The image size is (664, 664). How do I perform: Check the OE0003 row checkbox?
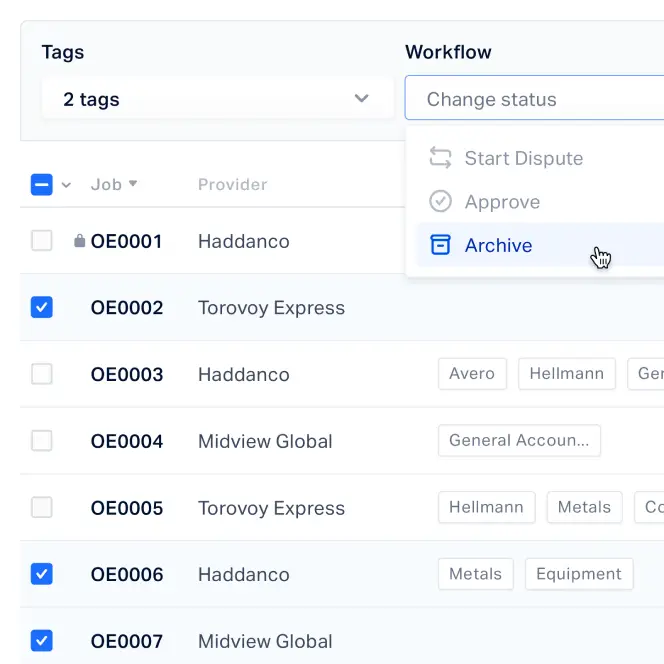(42, 374)
